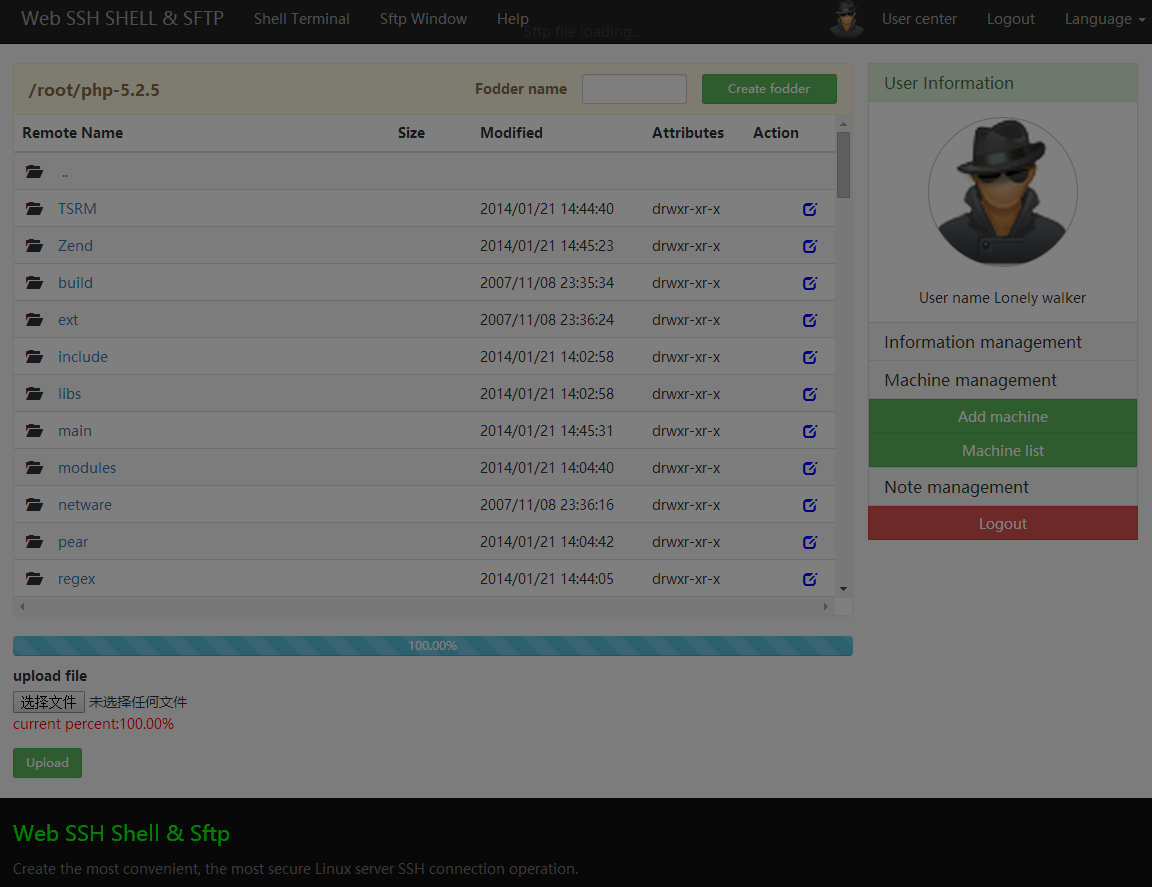Click folder icon next to TSRM
Screen dimensions: 1152x887
click(x=35, y=209)
